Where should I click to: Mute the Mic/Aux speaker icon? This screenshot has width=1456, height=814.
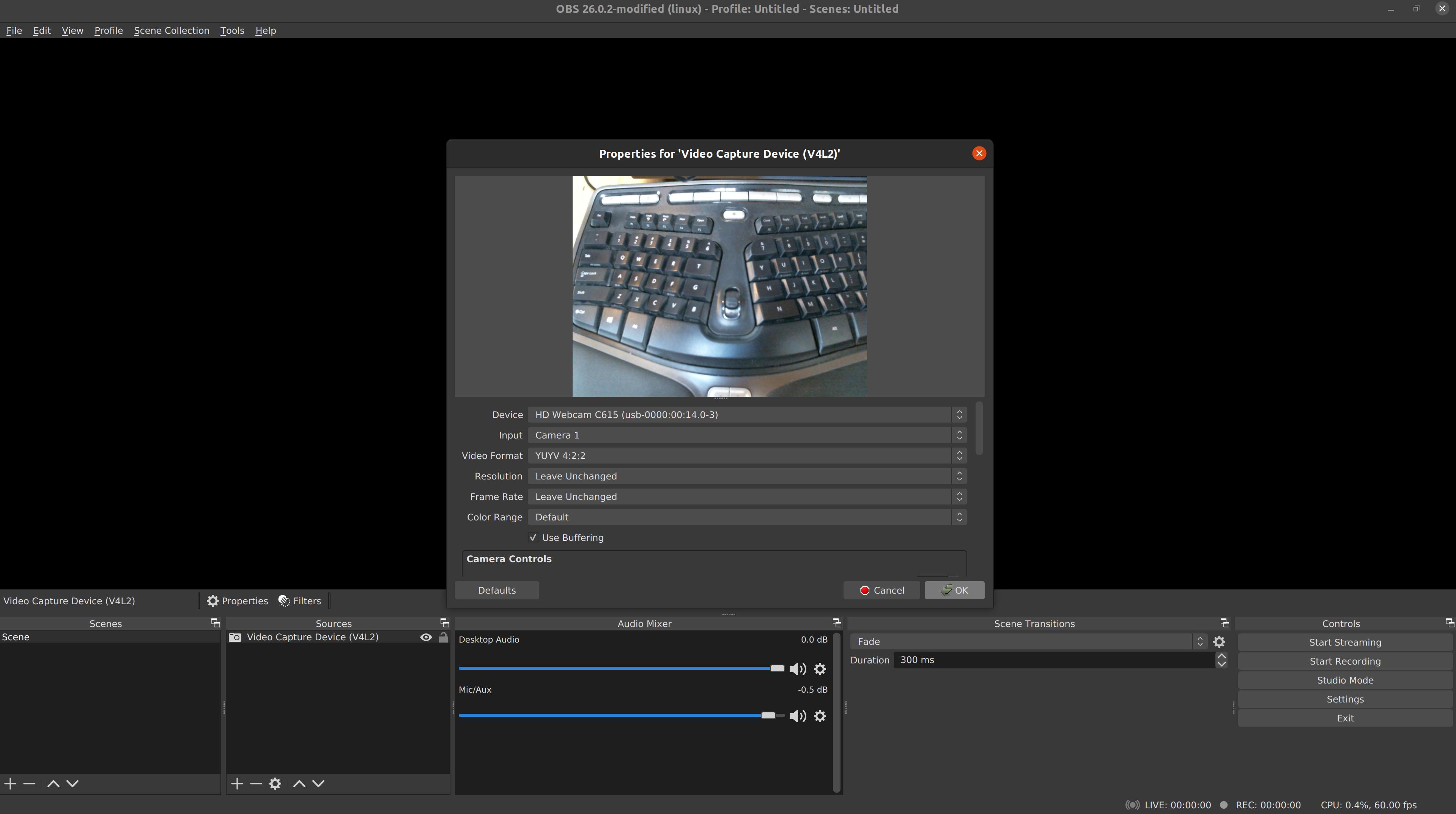[x=797, y=716]
